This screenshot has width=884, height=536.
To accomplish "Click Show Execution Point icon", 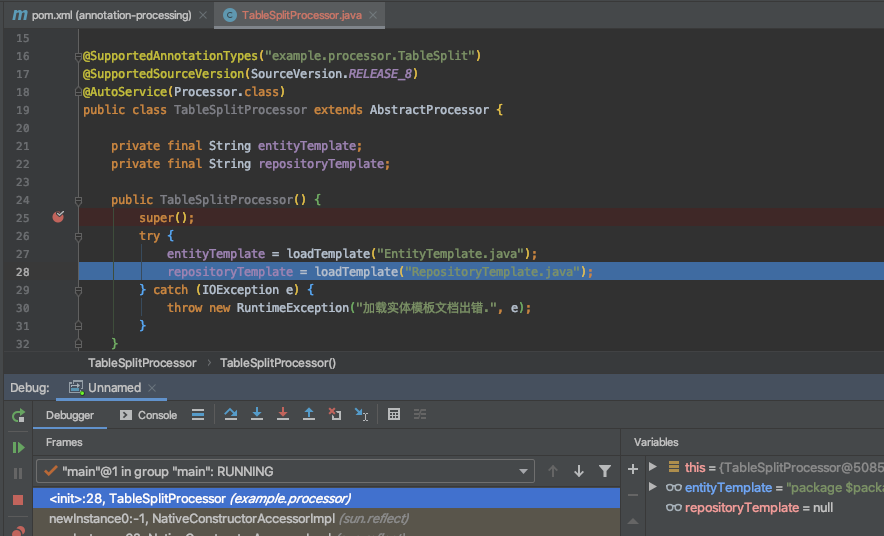I will (198, 415).
